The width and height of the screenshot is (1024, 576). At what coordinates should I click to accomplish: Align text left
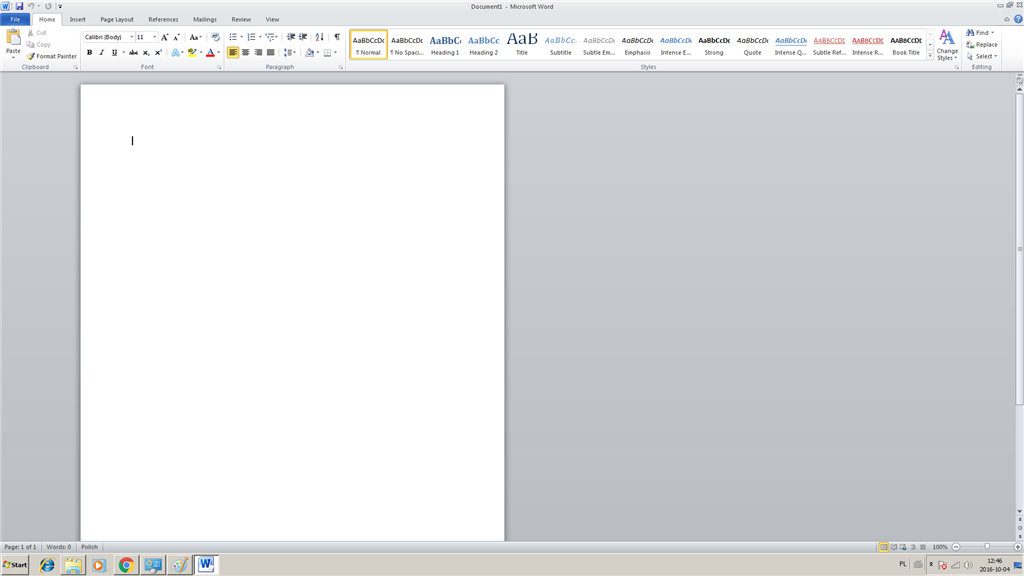(x=233, y=52)
